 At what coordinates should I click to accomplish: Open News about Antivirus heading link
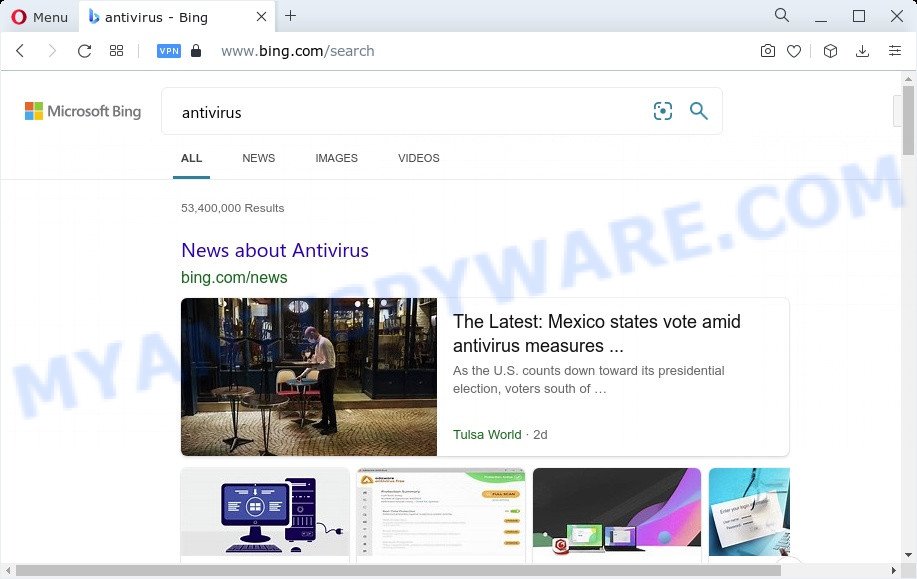(275, 250)
